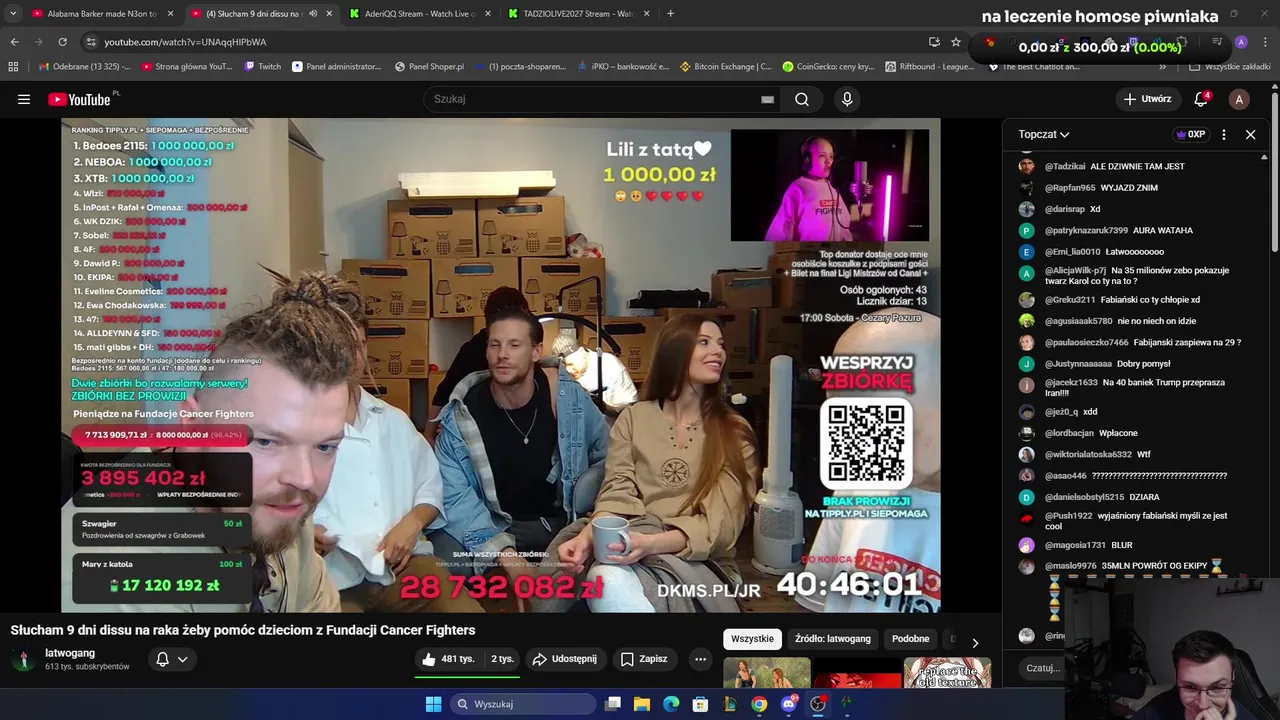Open the Wszystkie zakładki bookmarks folder
Screen dimensions: 1280x720
pyautogui.click(x=1230, y=67)
